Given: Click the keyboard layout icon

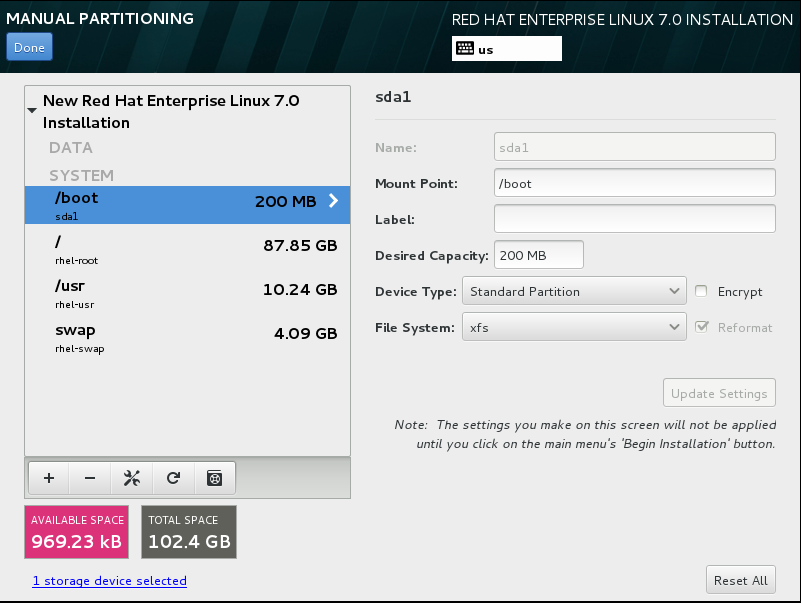Looking at the screenshot, I should pos(465,49).
